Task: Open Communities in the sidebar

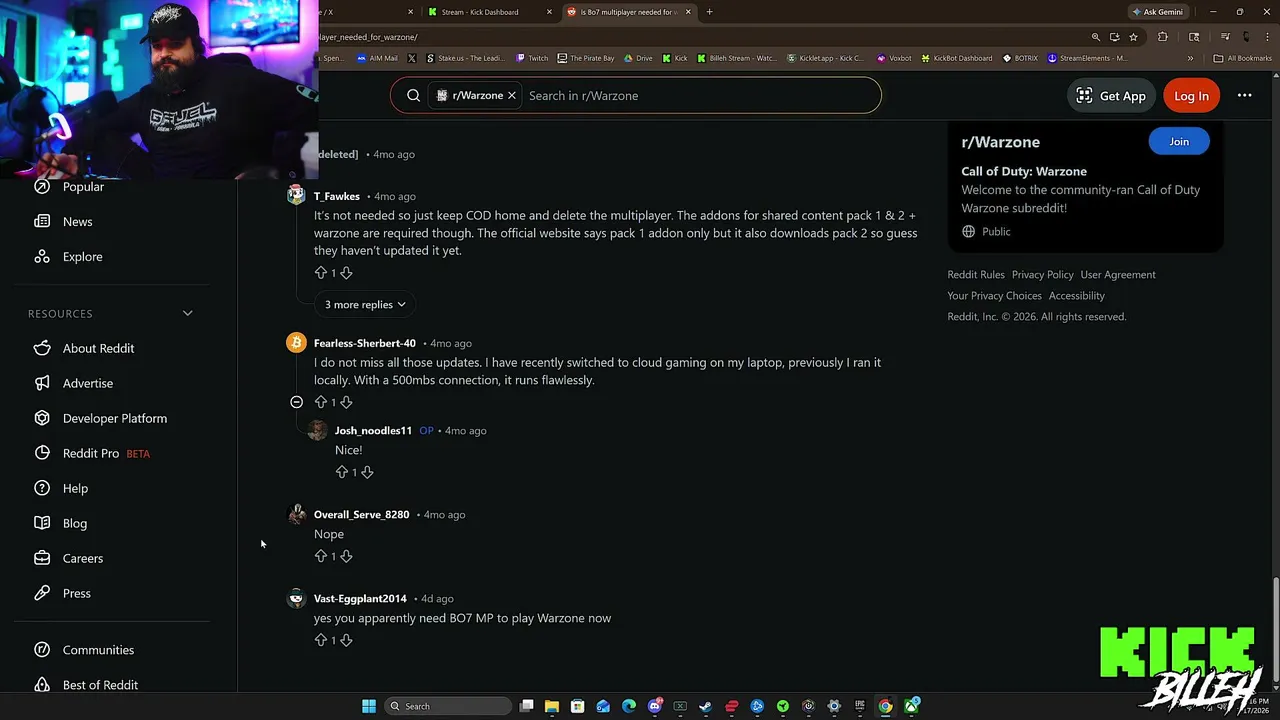Action: (98, 650)
